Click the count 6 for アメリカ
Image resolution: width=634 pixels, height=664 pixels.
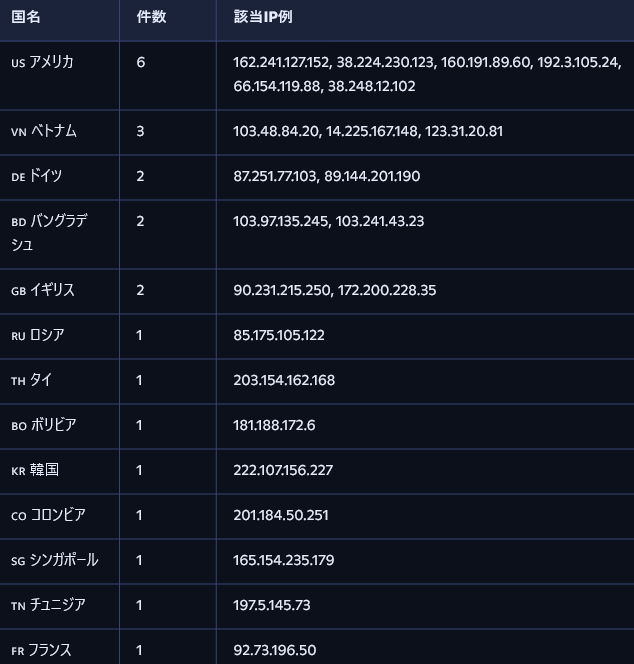(141, 62)
